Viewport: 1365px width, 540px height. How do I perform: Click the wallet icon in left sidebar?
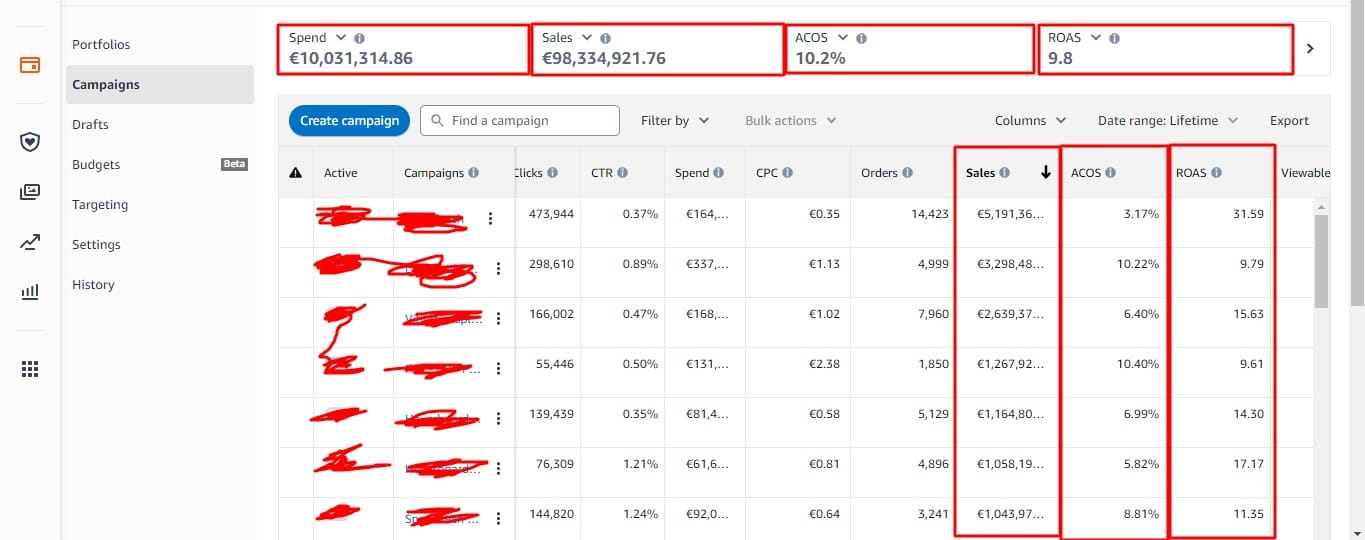click(30, 65)
